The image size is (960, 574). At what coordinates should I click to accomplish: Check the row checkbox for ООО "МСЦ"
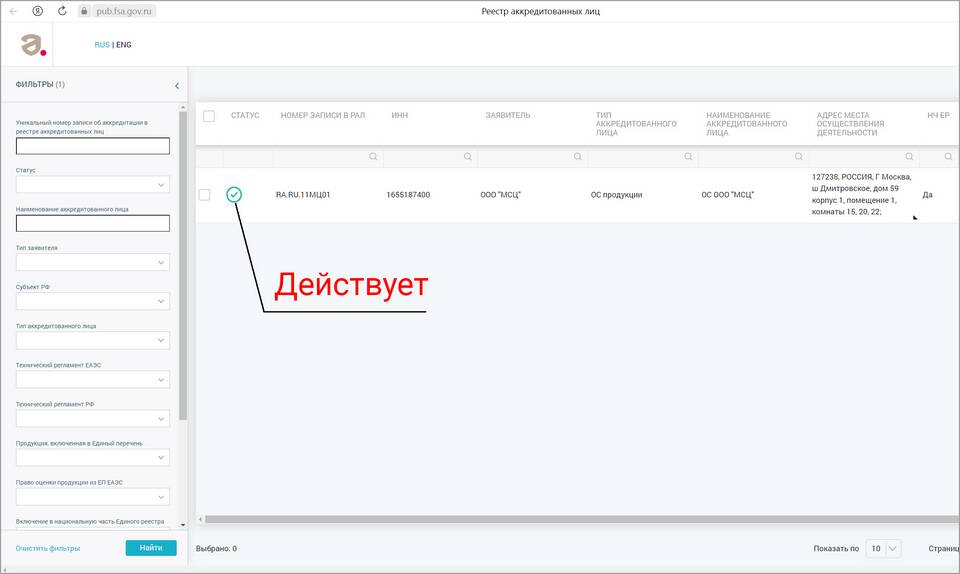point(205,195)
